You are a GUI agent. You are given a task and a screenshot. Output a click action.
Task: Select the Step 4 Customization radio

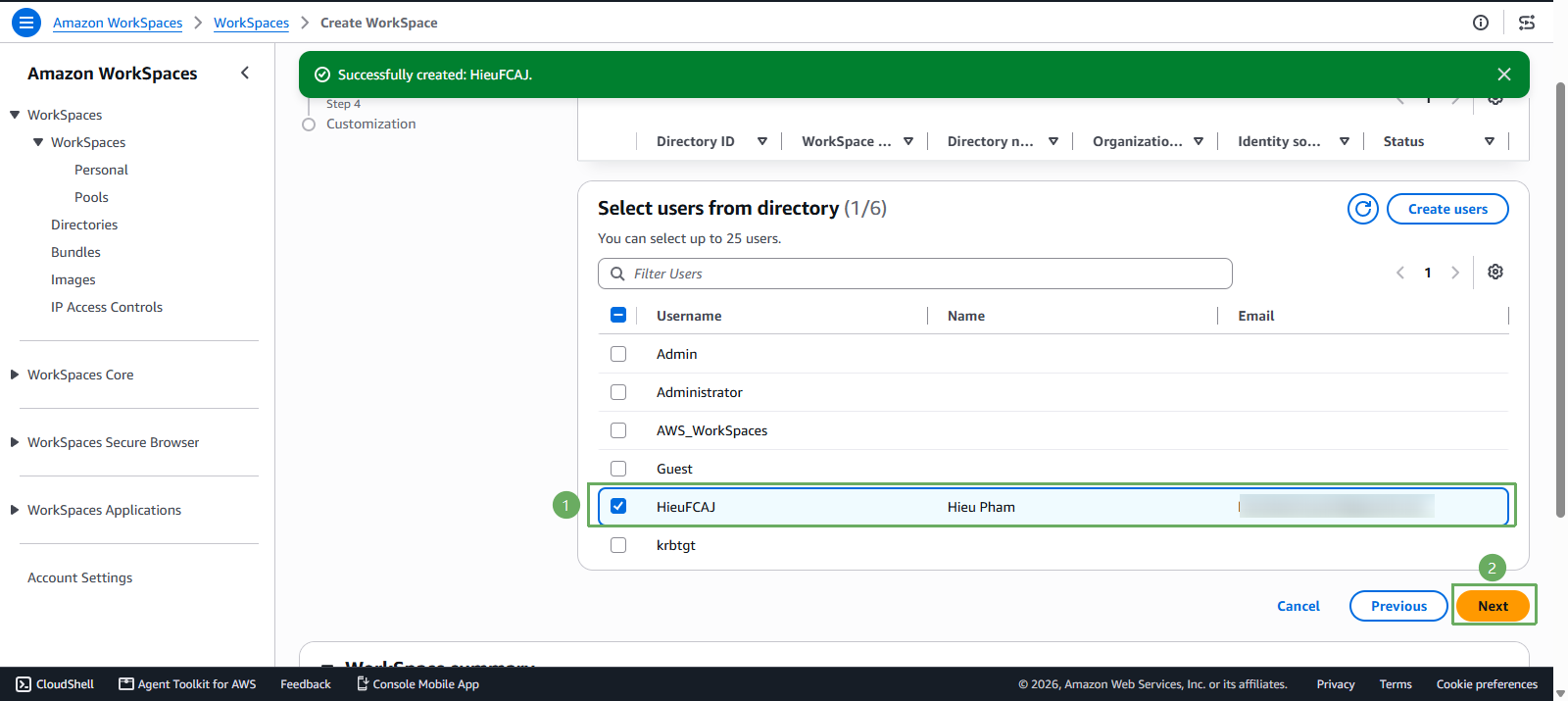309,125
